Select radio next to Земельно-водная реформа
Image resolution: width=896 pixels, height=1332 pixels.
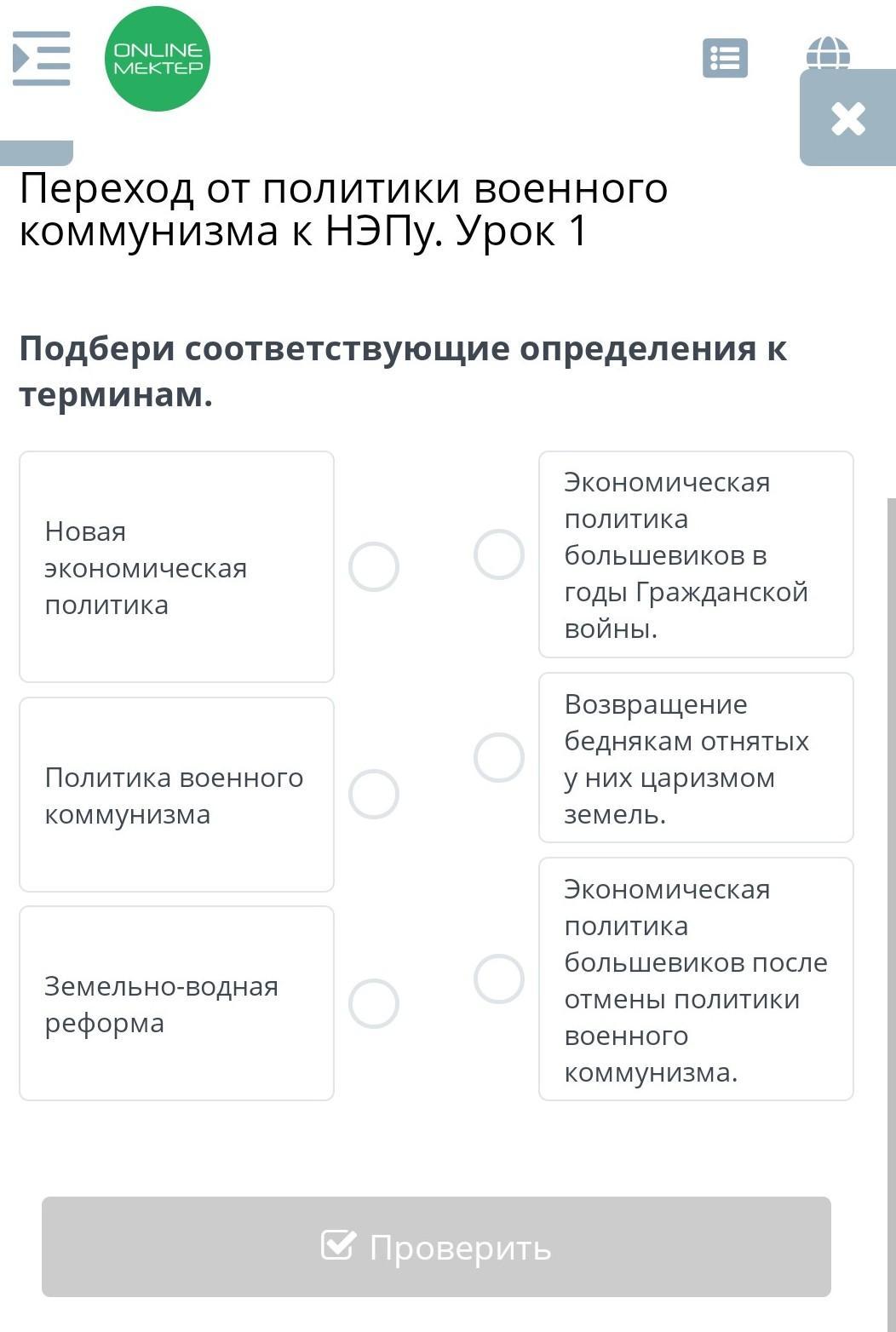pyautogui.click(x=374, y=1003)
